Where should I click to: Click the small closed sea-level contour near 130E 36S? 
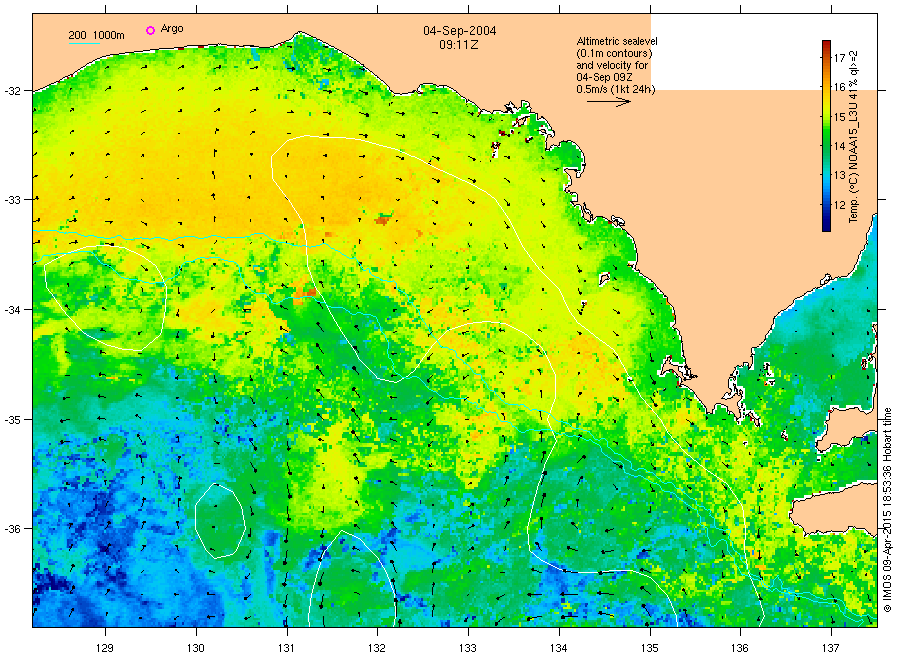[220, 521]
